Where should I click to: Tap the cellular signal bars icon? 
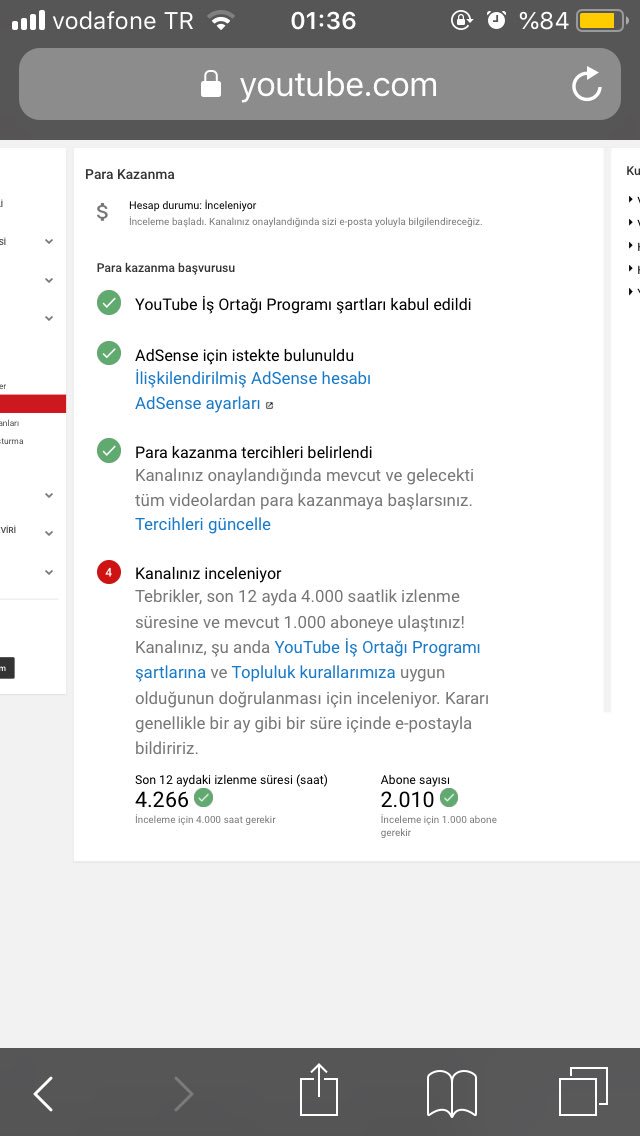pos(28,20)
